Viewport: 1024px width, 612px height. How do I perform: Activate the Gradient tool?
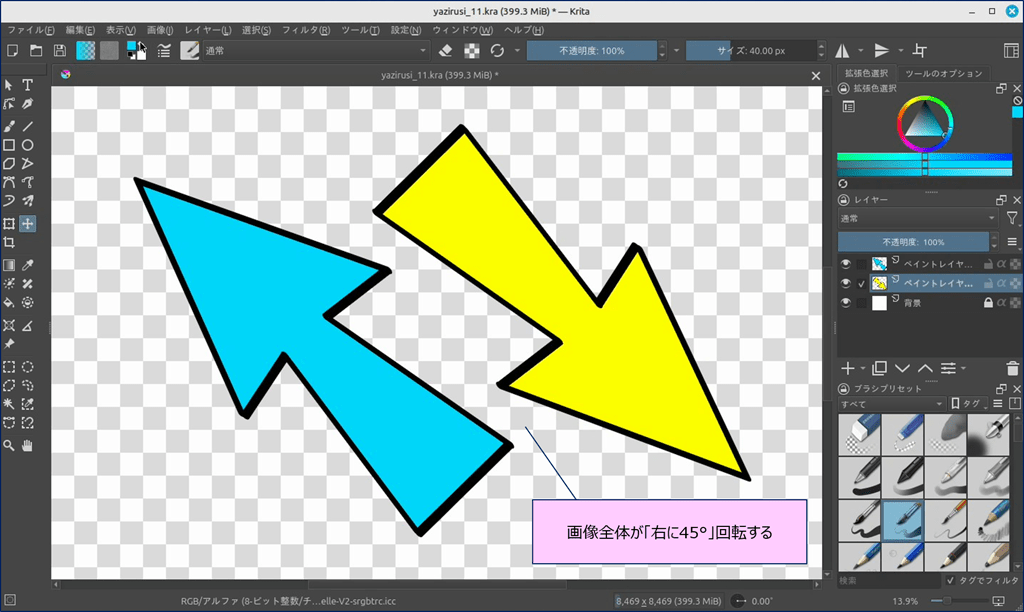9,265
